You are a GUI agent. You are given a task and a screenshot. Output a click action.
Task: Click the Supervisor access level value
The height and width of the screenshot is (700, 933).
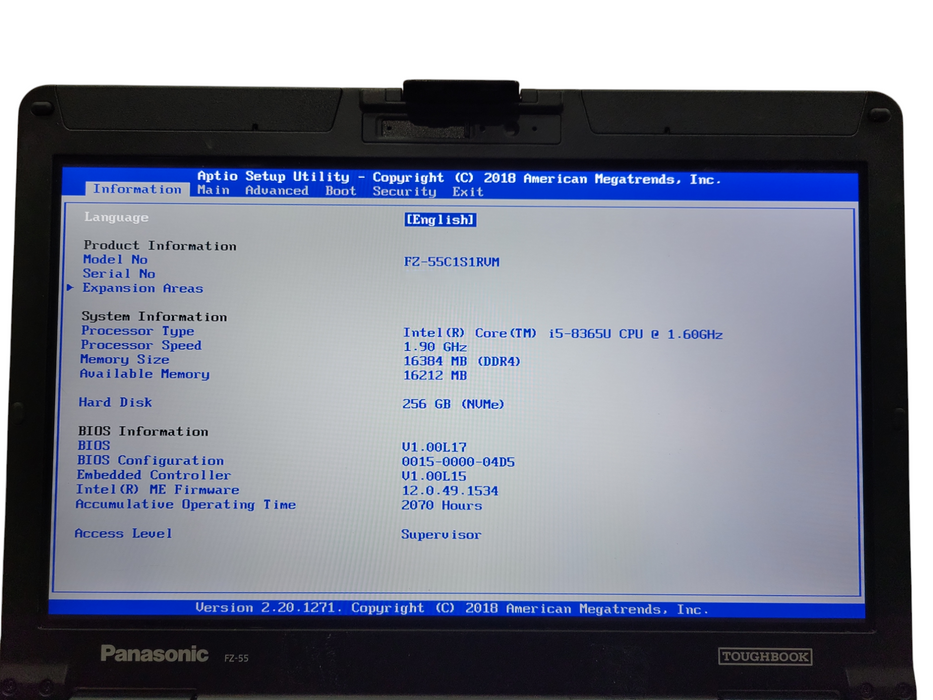(x=441, y=535)
